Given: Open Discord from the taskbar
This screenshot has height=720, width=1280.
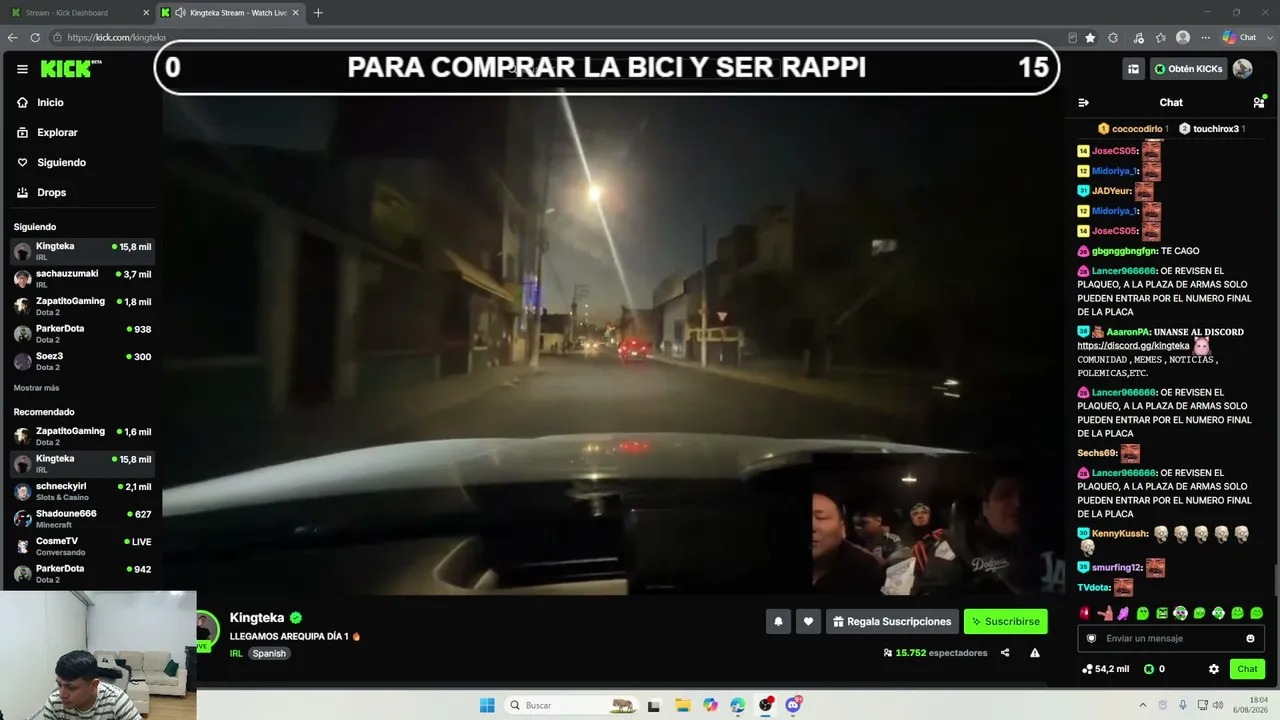Looking at the screenshot, I should click(794, 705).
